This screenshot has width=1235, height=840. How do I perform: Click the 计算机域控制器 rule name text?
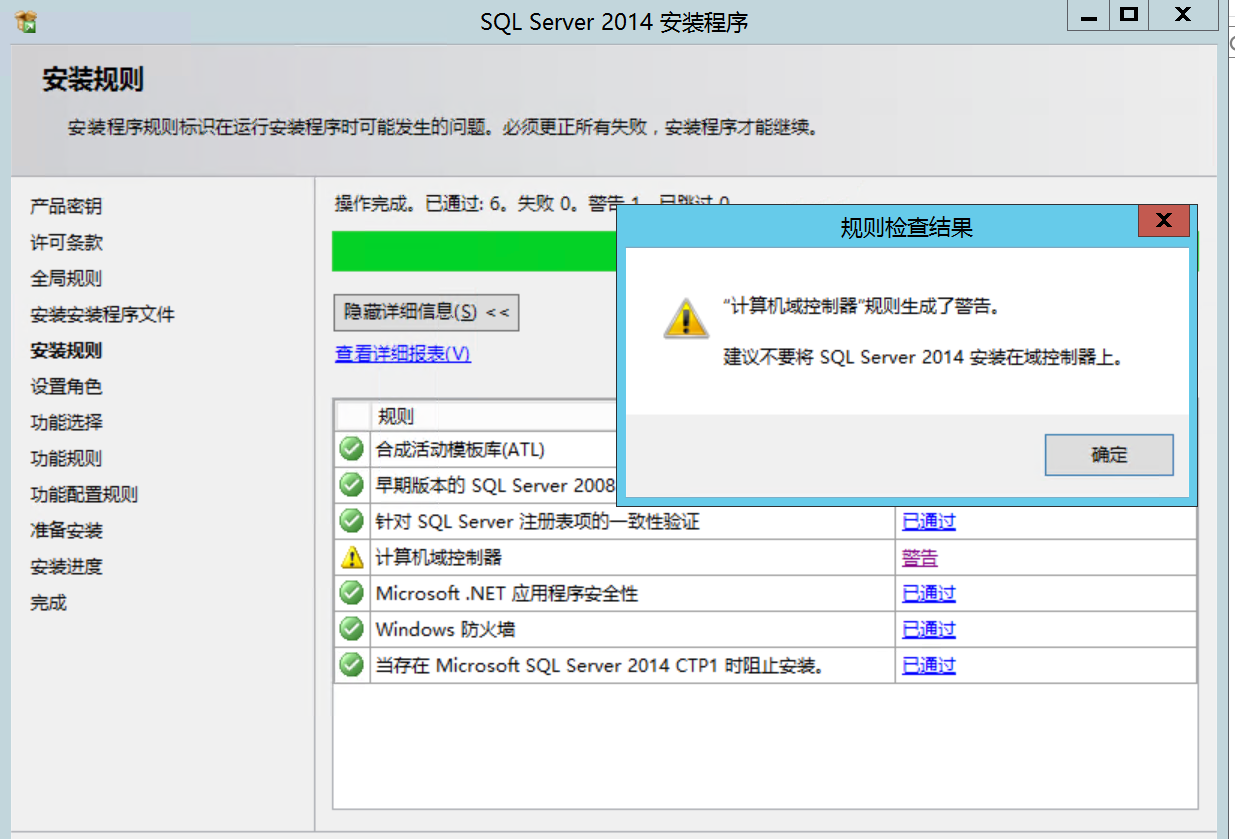(x=438, y=557)
